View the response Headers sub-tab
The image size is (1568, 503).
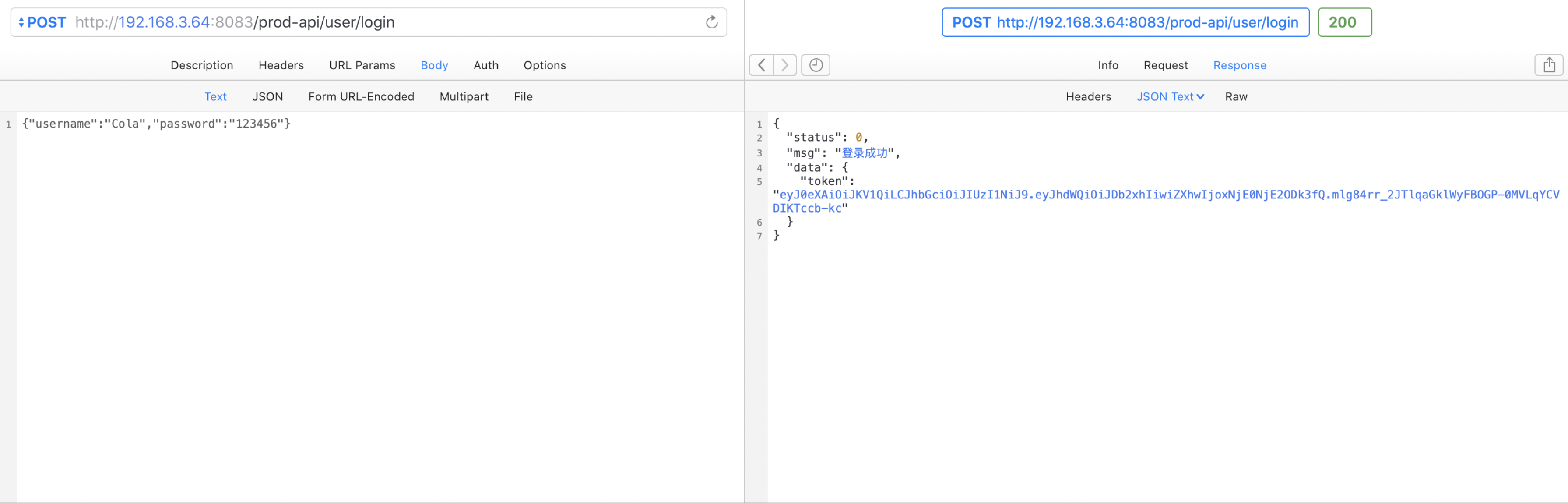[1088, 96]
